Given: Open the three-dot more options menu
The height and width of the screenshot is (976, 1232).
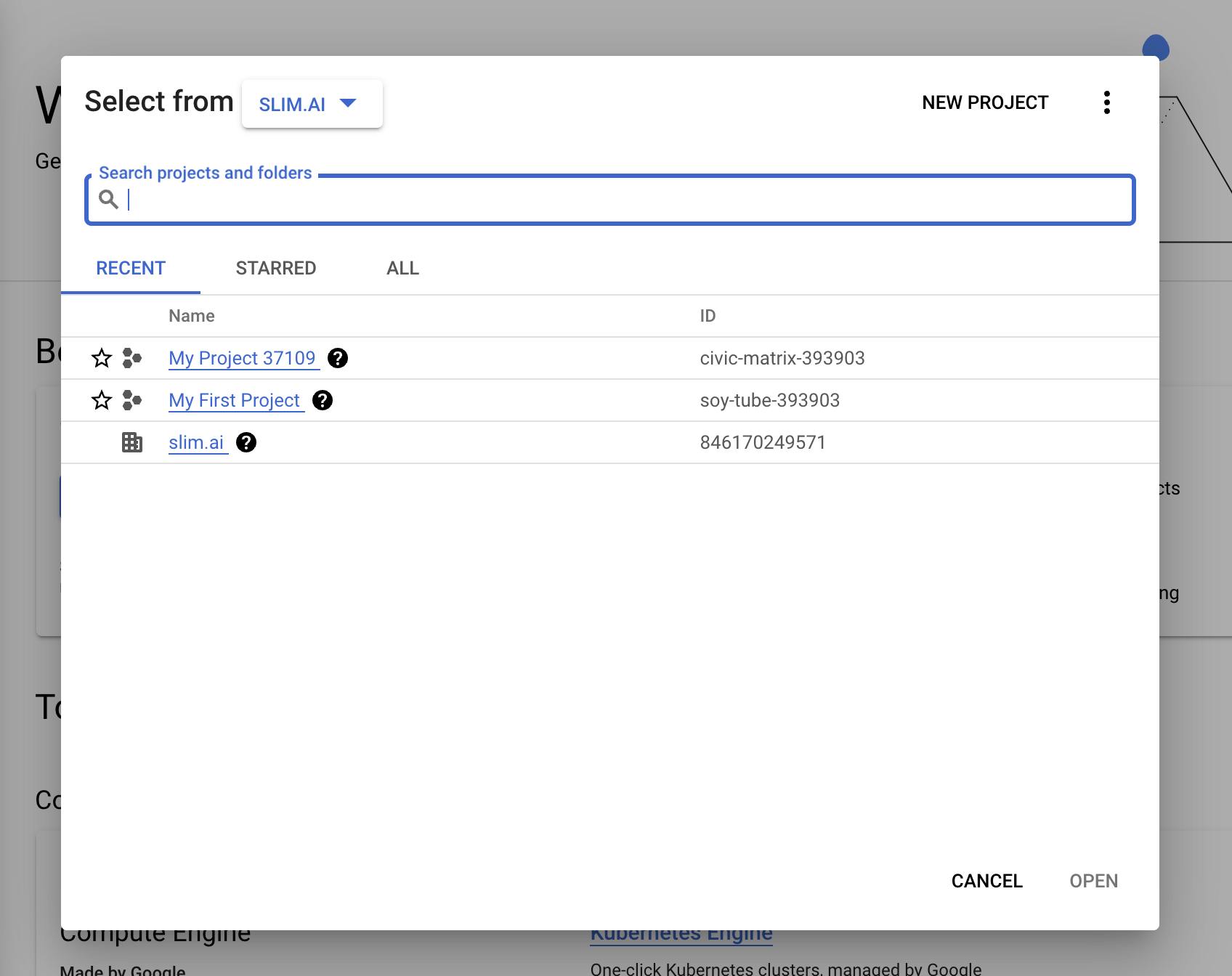Looking at the screenshot, I should [1107, 102].
